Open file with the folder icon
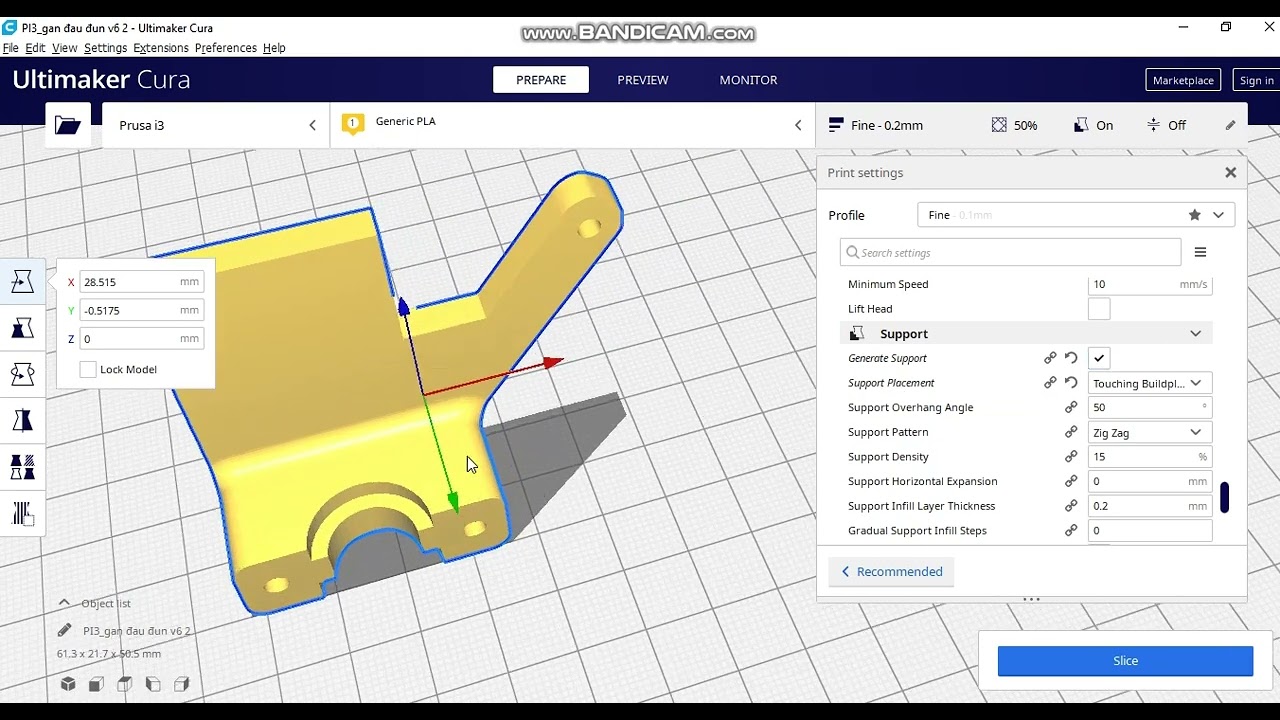The height and width of the screenshot is (720, 1280). (x=68, y=125)
